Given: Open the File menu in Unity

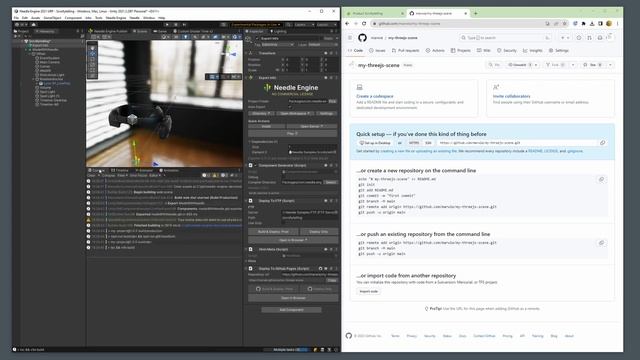Looking at the screenshot, I should coord(16,18).
